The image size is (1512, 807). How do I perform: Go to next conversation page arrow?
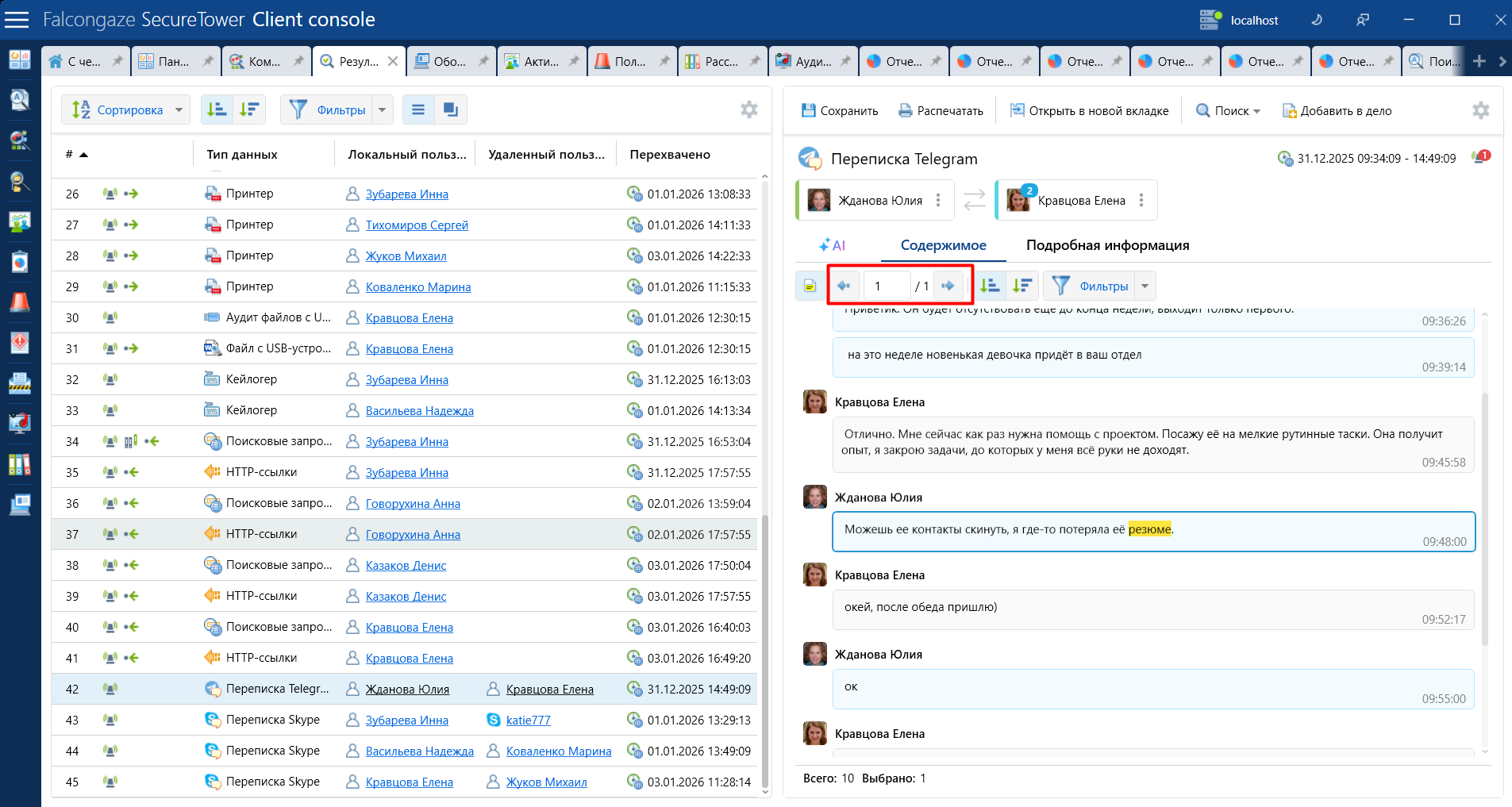(948, 286)
